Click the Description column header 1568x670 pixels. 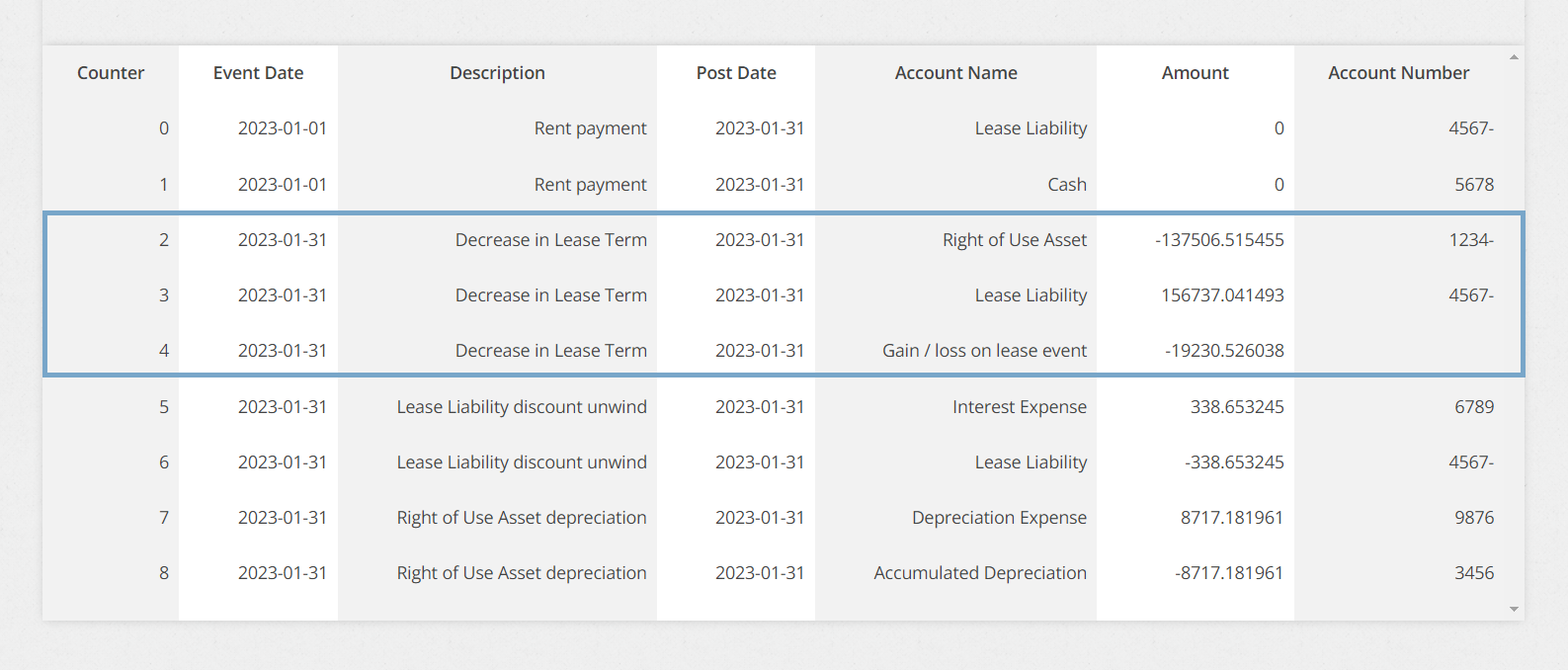tap(497, 73)
